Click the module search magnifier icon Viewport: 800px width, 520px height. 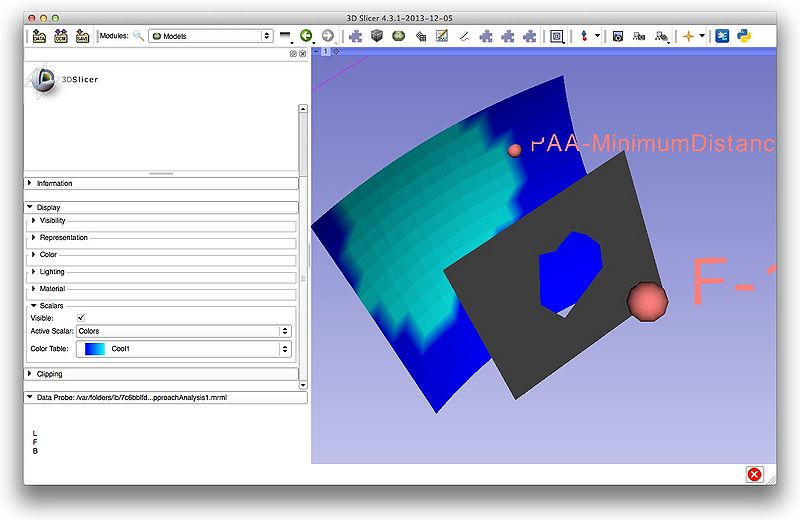[138, 36]
